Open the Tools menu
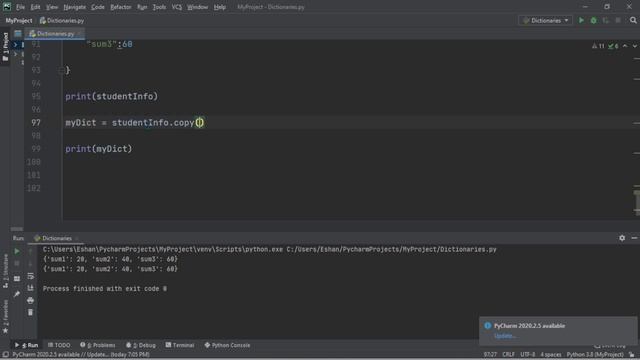Image resolution: width=640 pixels, height=360 pixels. (159, 7)
